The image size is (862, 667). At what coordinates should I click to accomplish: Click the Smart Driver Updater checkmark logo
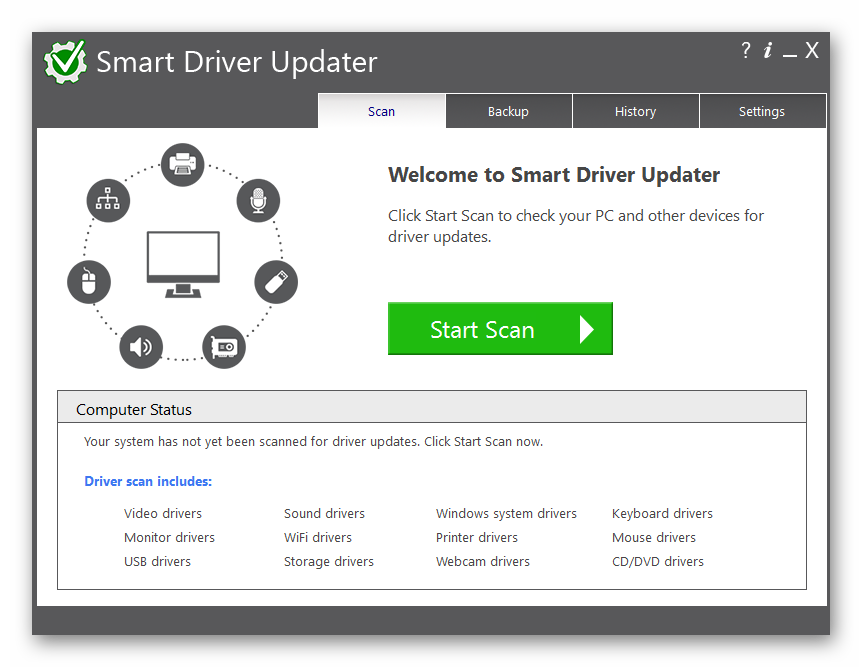65,62
